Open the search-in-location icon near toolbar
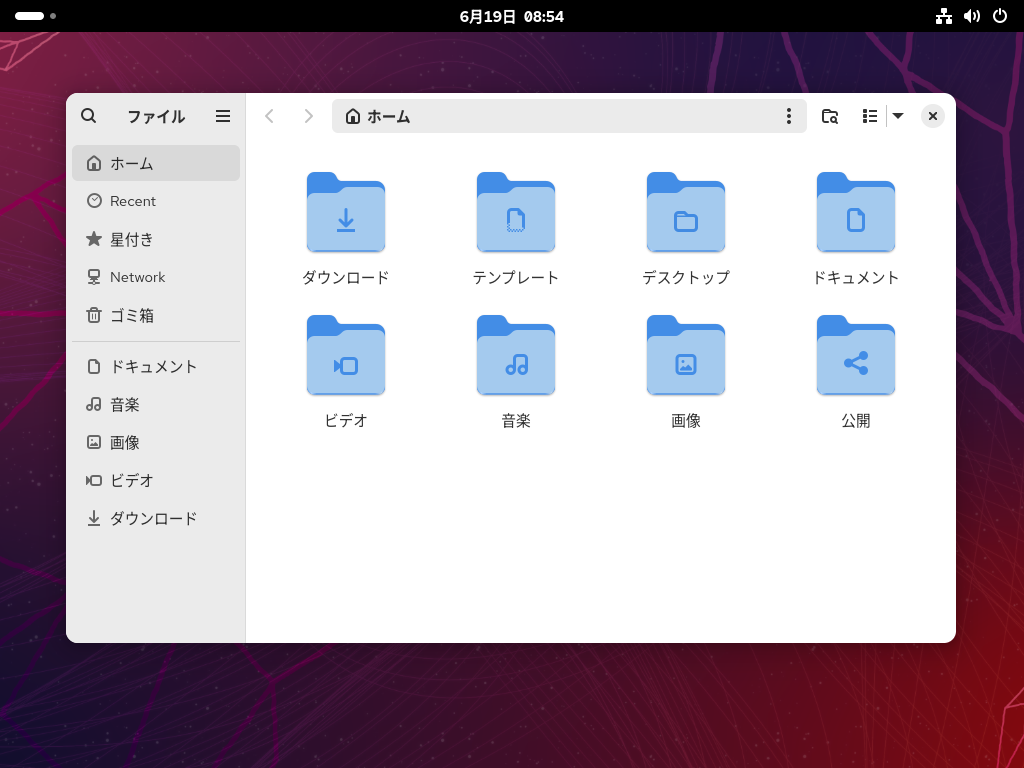Viewport: 1024px width, 768px height. [x=830, y=116]
